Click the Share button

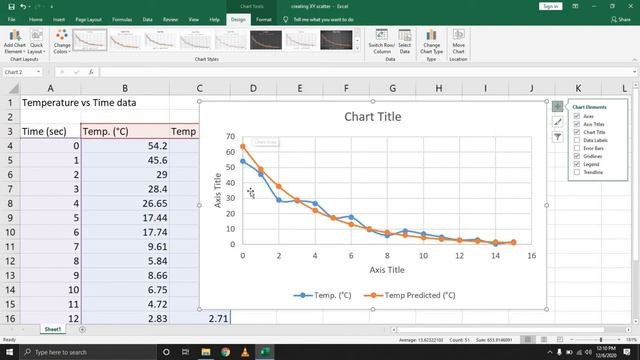coord(621,20)
